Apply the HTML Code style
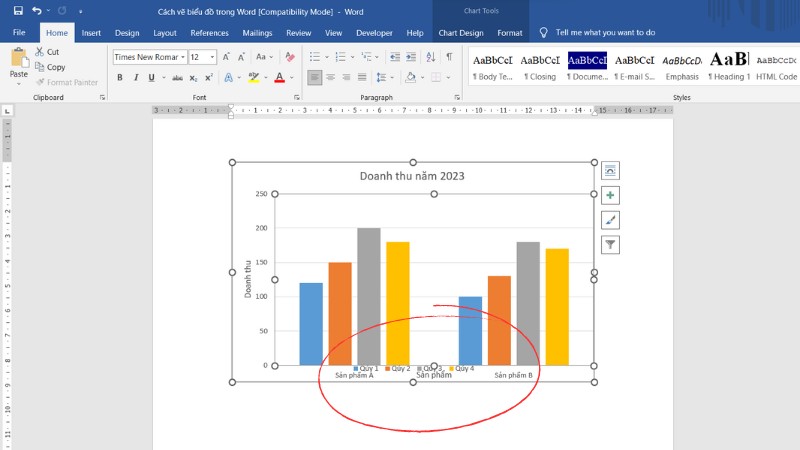800x450 pixels. tap(776, 67)
